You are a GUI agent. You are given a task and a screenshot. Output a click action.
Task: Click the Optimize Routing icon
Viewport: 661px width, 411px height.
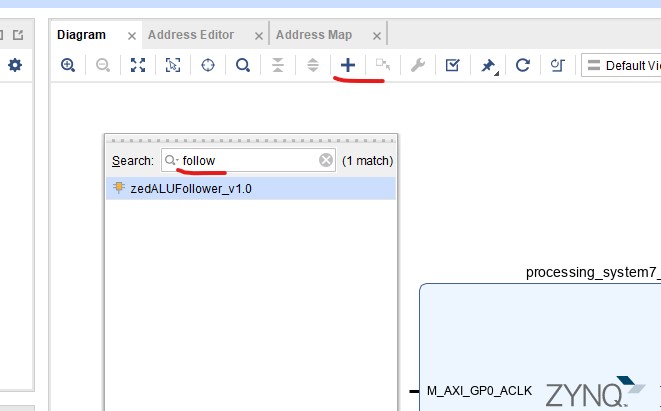point(557,65)
